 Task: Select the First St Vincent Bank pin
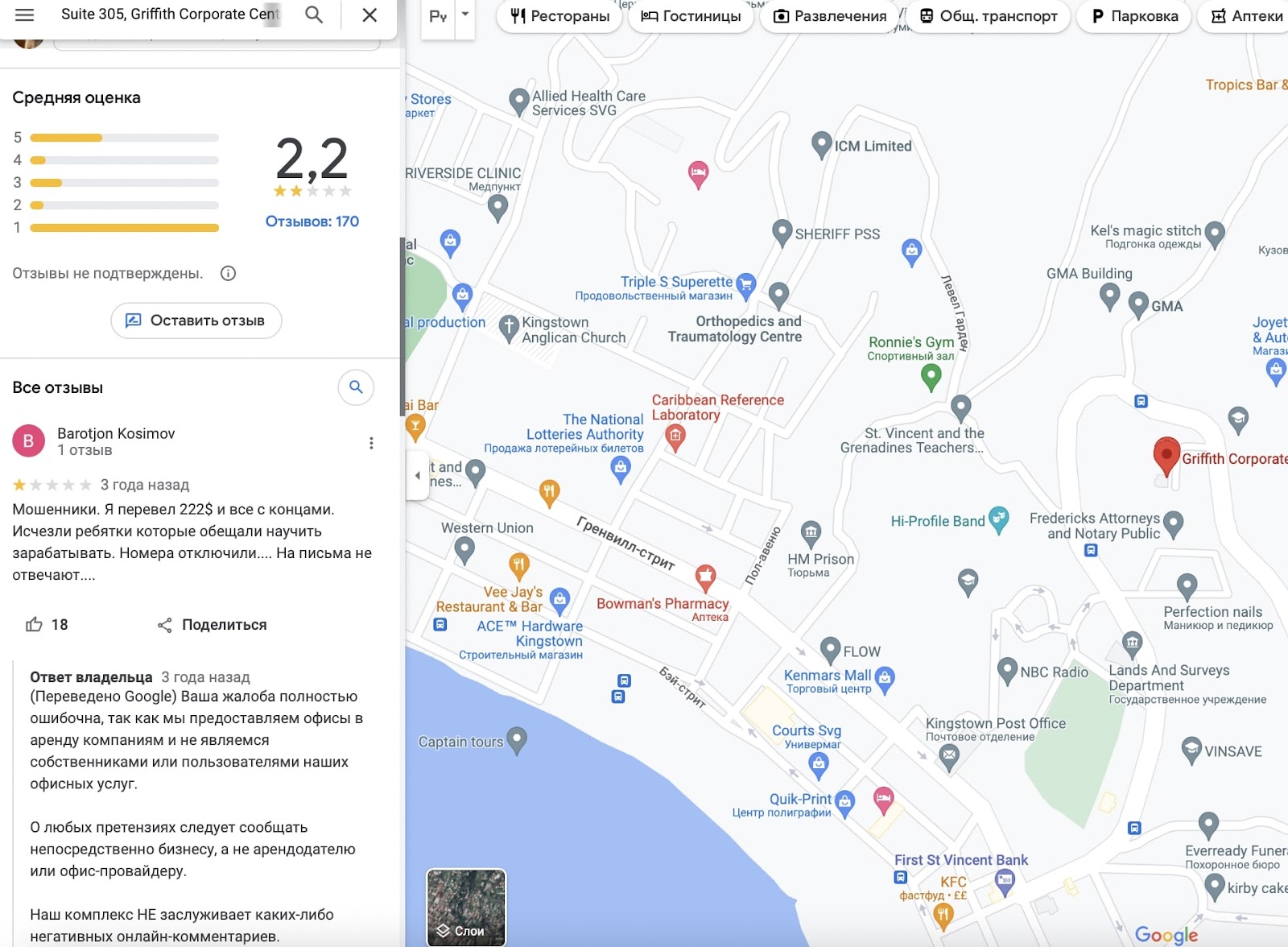pyautogui.click(x=1005, y=883)
